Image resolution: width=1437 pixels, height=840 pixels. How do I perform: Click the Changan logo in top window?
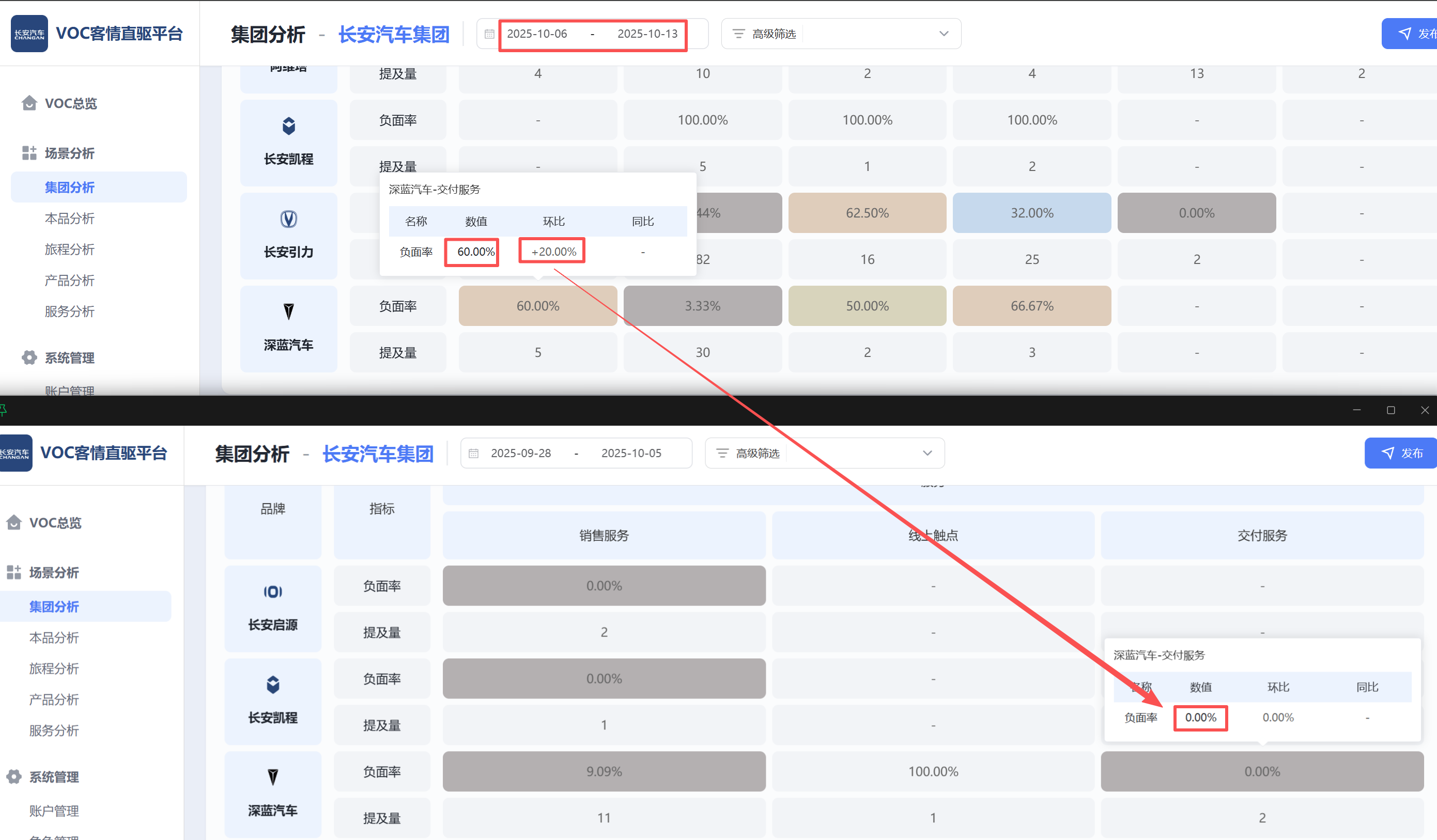(x=29, y=34)
